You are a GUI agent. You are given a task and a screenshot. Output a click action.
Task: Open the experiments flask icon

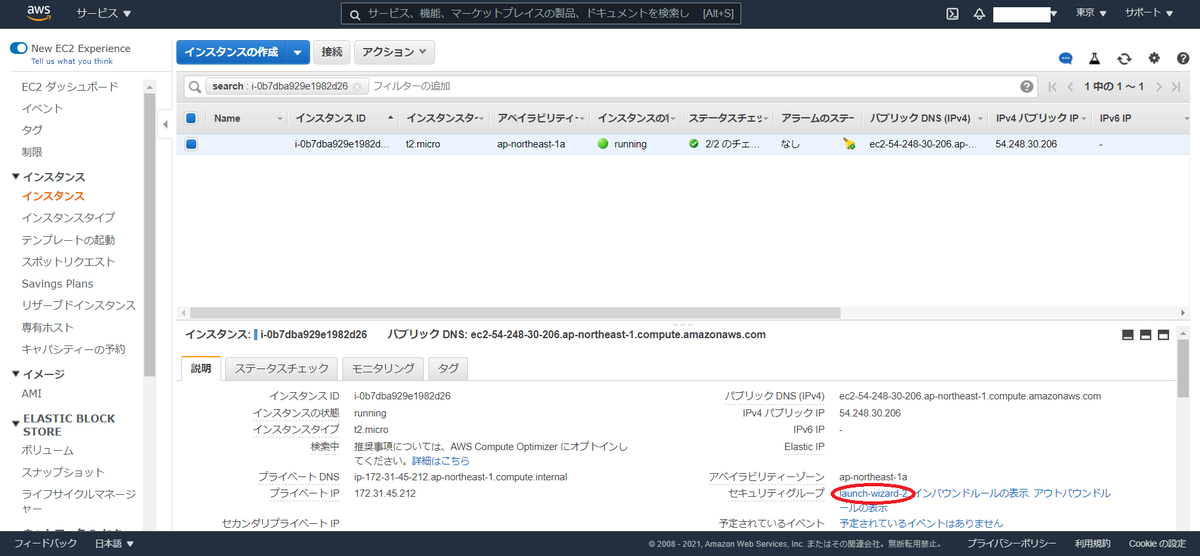point(1095,59)
